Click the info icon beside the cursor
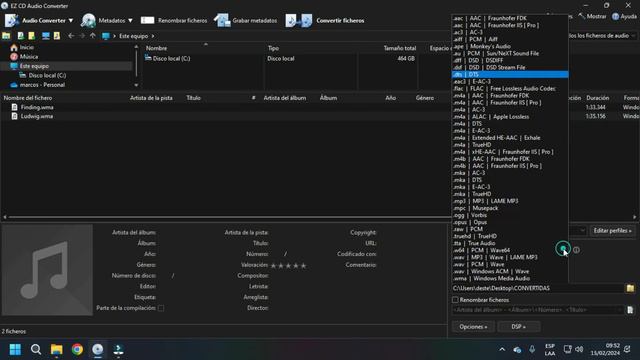640x360 pixels. 576,250
